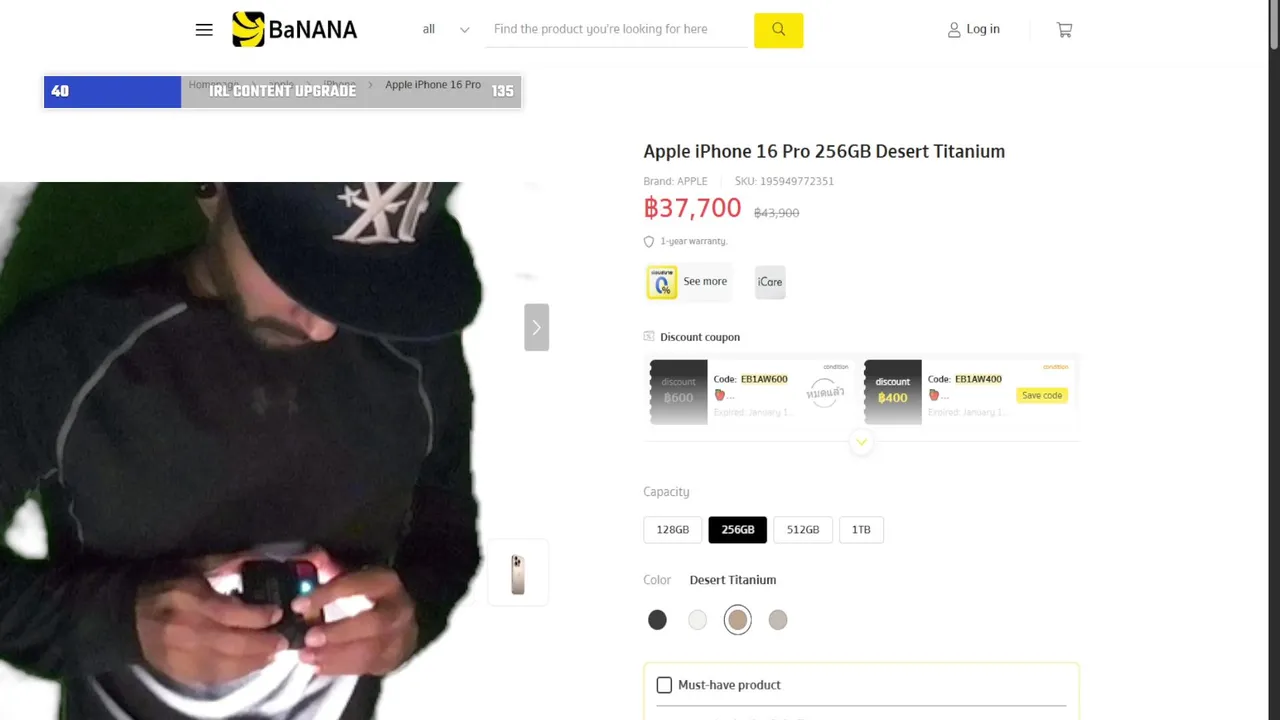Open the 'all' category dropdown

tap(445, 30)
